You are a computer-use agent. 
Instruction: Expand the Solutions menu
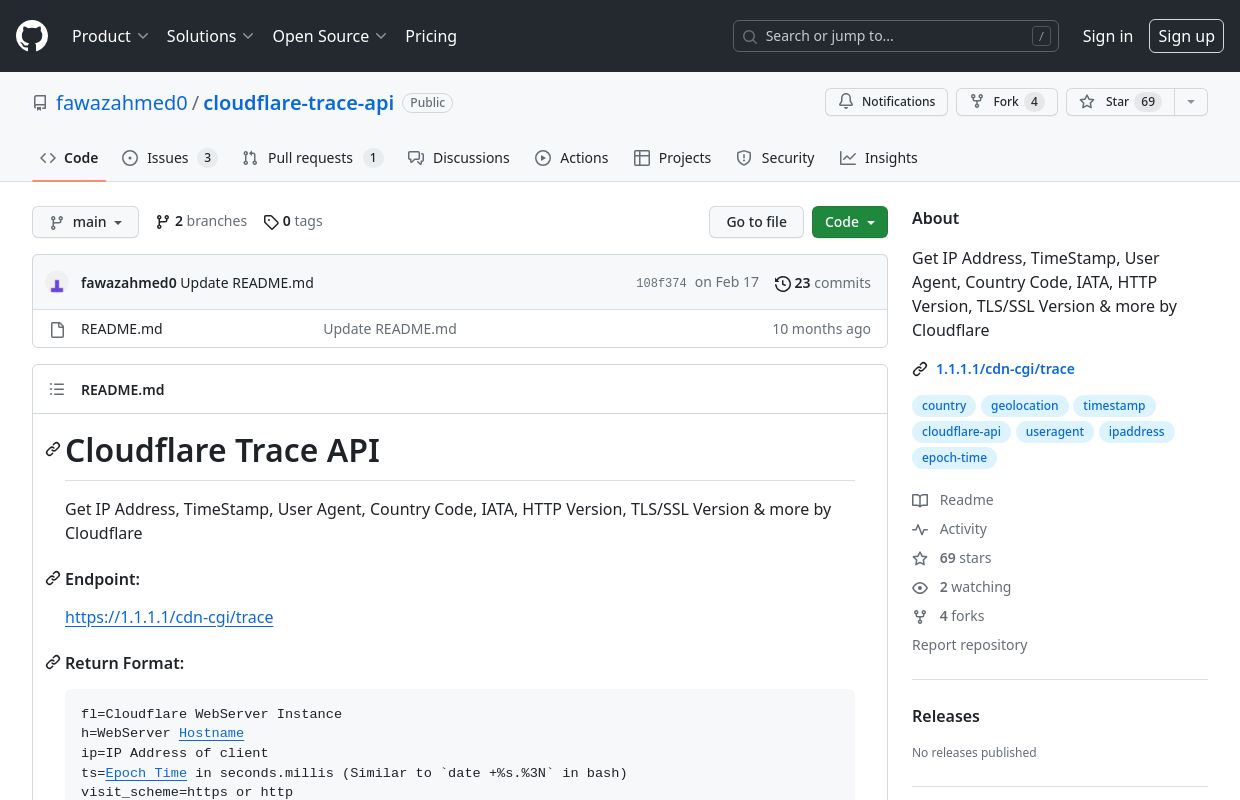coord(210,36)
